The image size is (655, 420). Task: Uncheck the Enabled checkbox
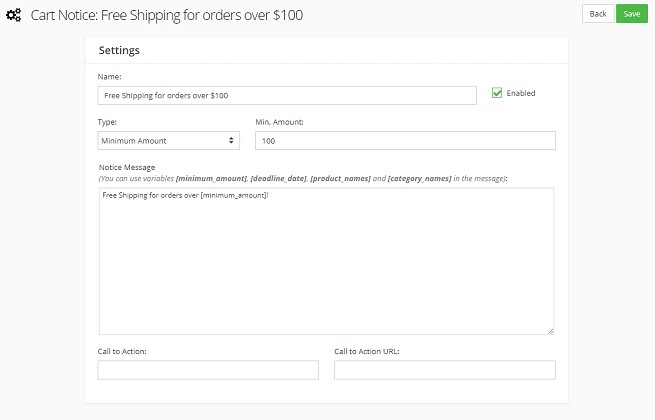coord(497,93)
